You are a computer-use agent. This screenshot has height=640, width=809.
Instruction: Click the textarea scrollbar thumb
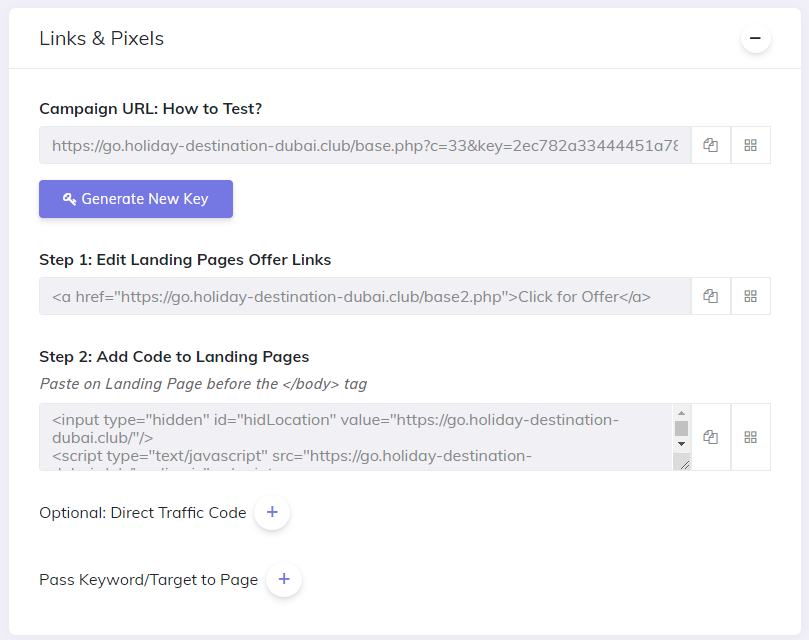pyautogui.click(x=682, y=428)
